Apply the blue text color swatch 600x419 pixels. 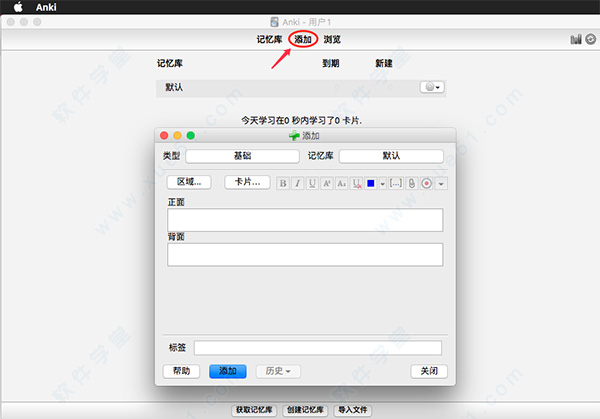coord(371,183)
